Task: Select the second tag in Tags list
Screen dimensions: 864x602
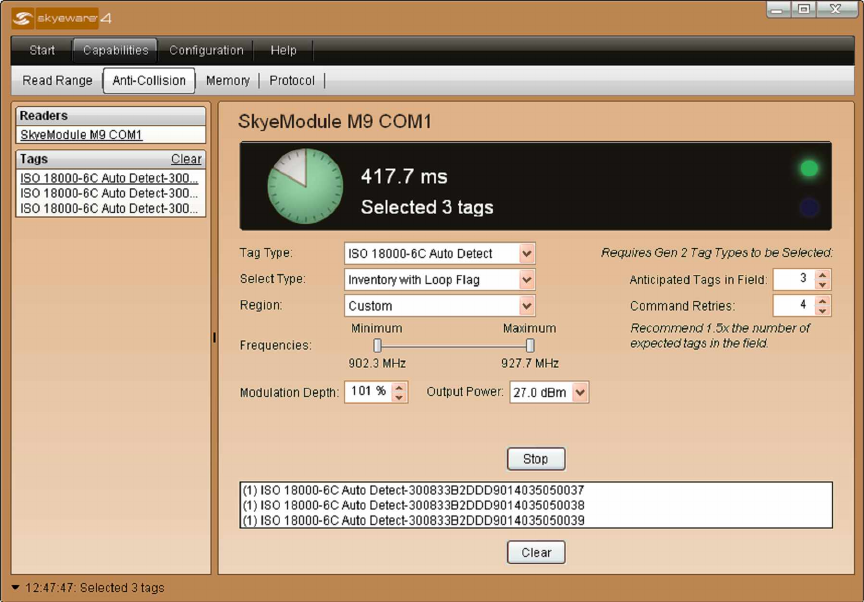Action: [110, 193]
